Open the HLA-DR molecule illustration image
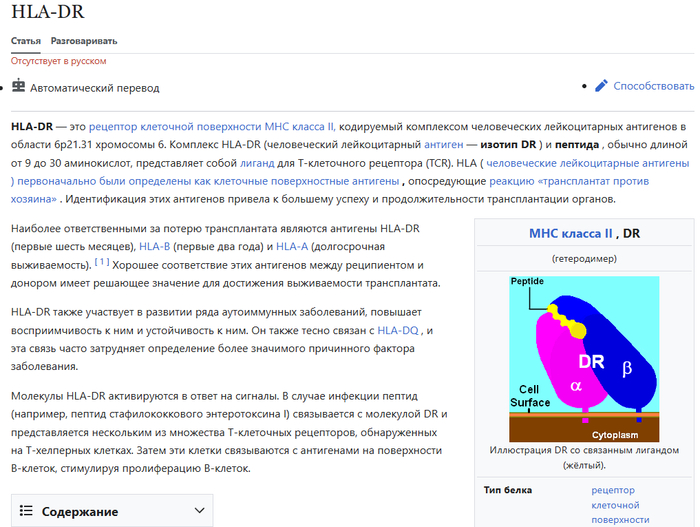Screen dimensions: 700x527 584,358
